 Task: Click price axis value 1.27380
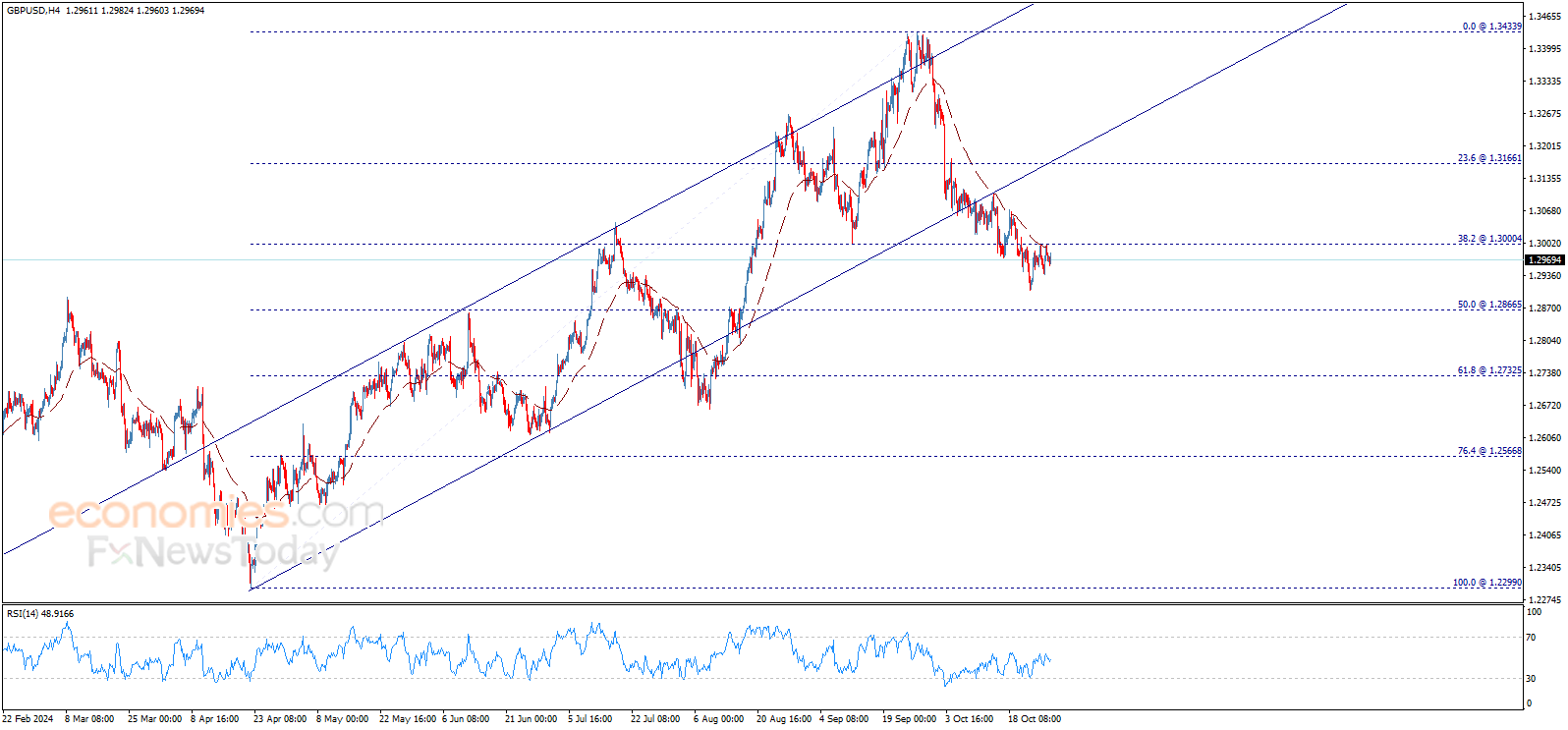[1545, 373]
